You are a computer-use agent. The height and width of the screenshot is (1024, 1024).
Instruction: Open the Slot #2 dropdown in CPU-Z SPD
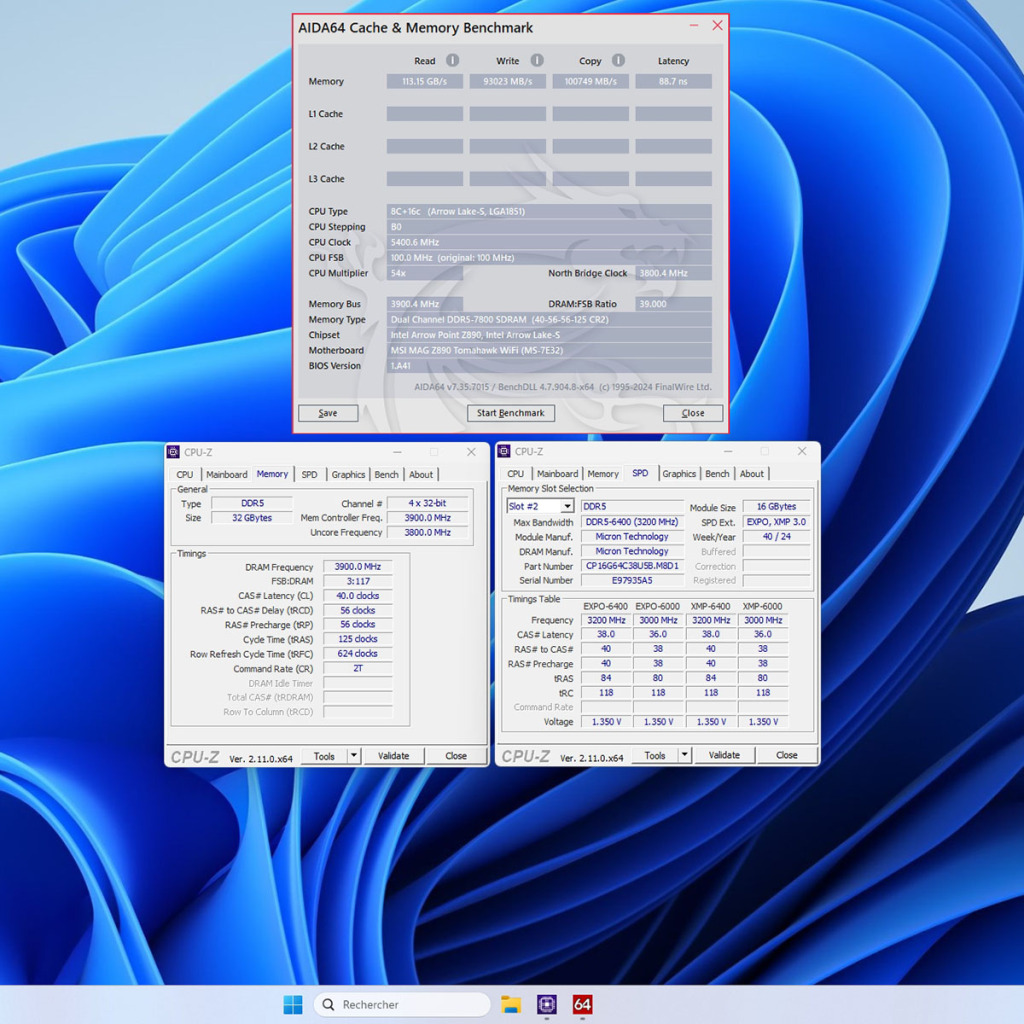[x=567, y=506]
